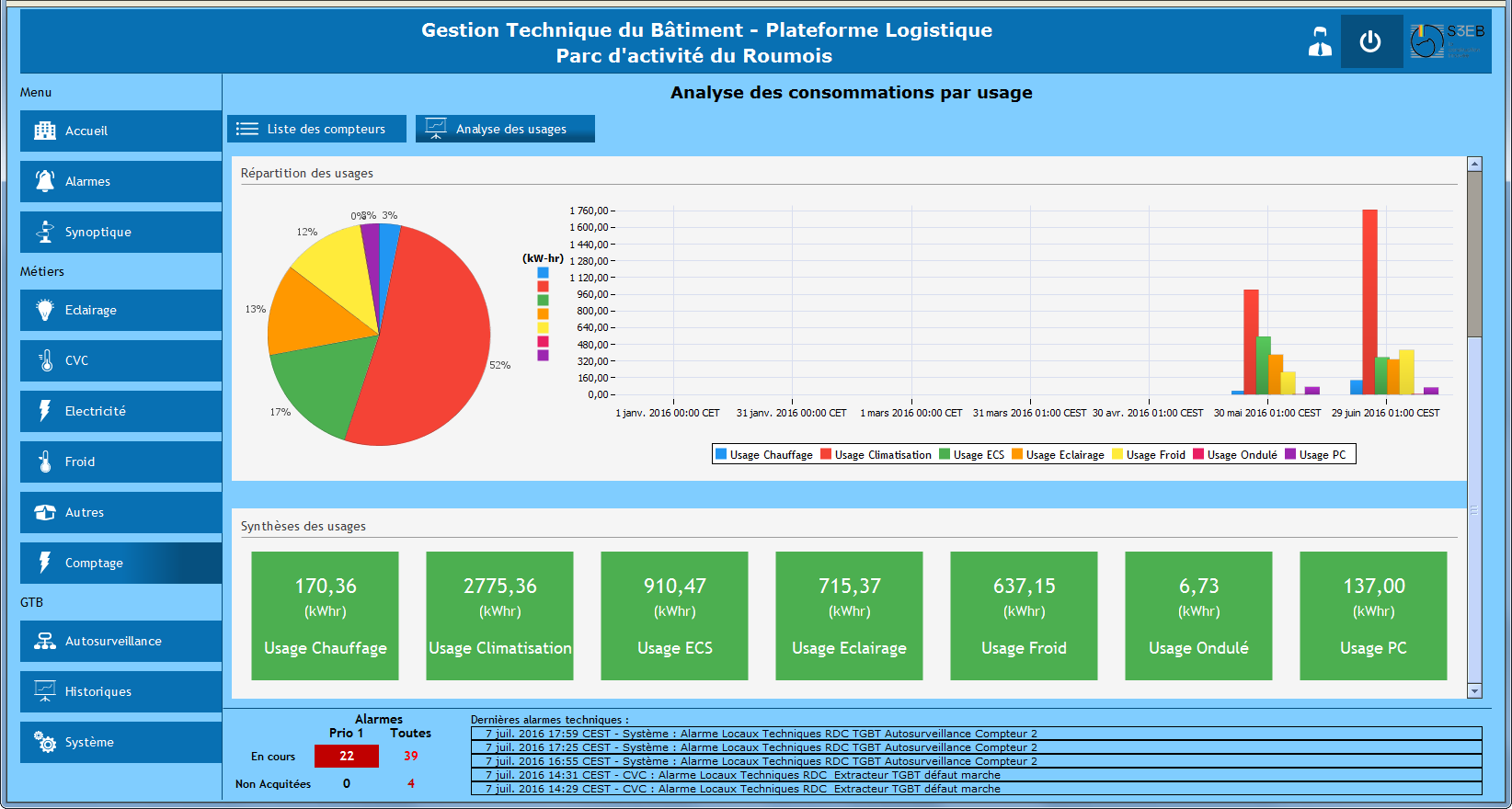
Task: Click the Autosurveillance network icon
Action: 45,641
